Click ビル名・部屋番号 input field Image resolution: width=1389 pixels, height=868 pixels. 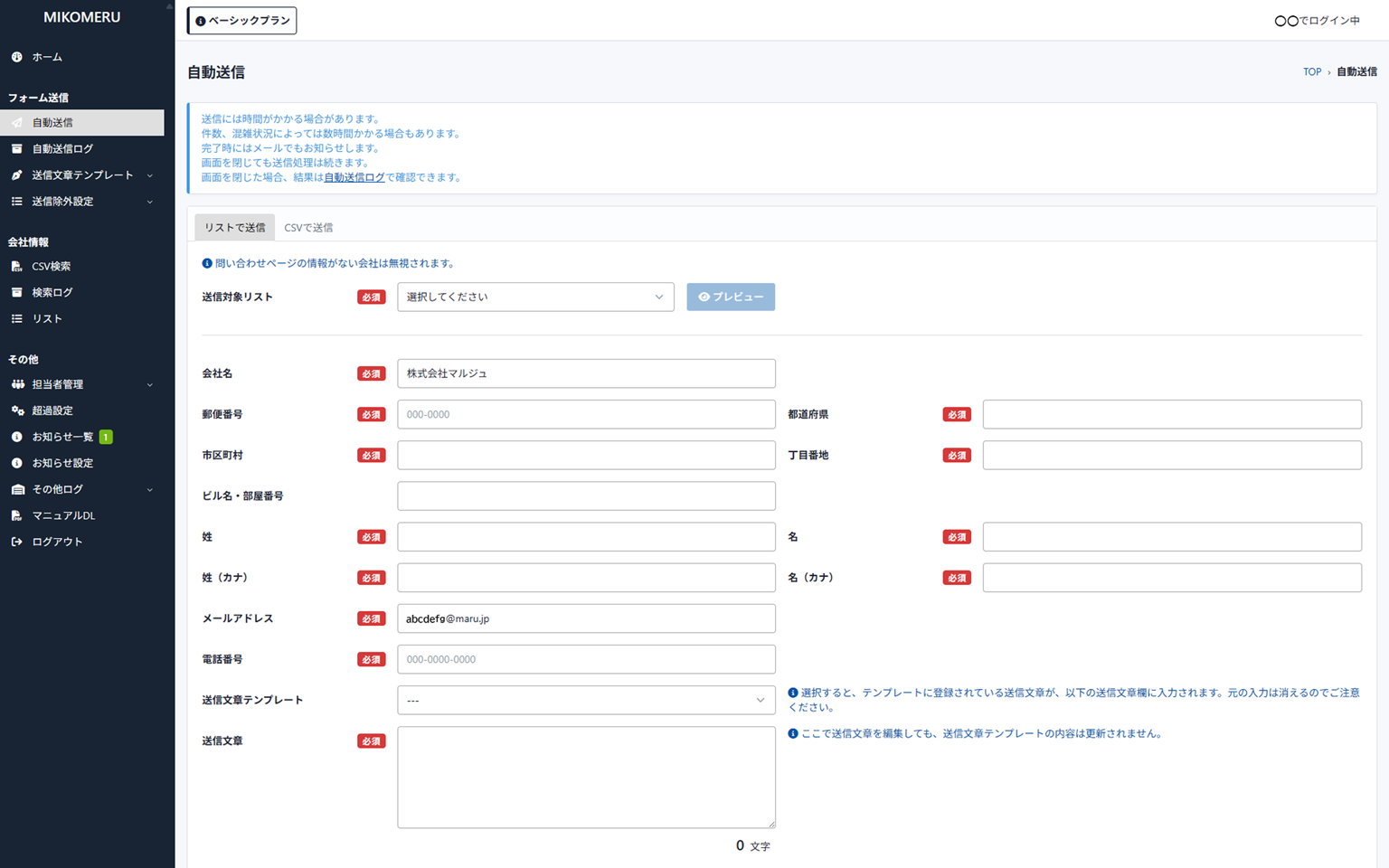[586, 495]
